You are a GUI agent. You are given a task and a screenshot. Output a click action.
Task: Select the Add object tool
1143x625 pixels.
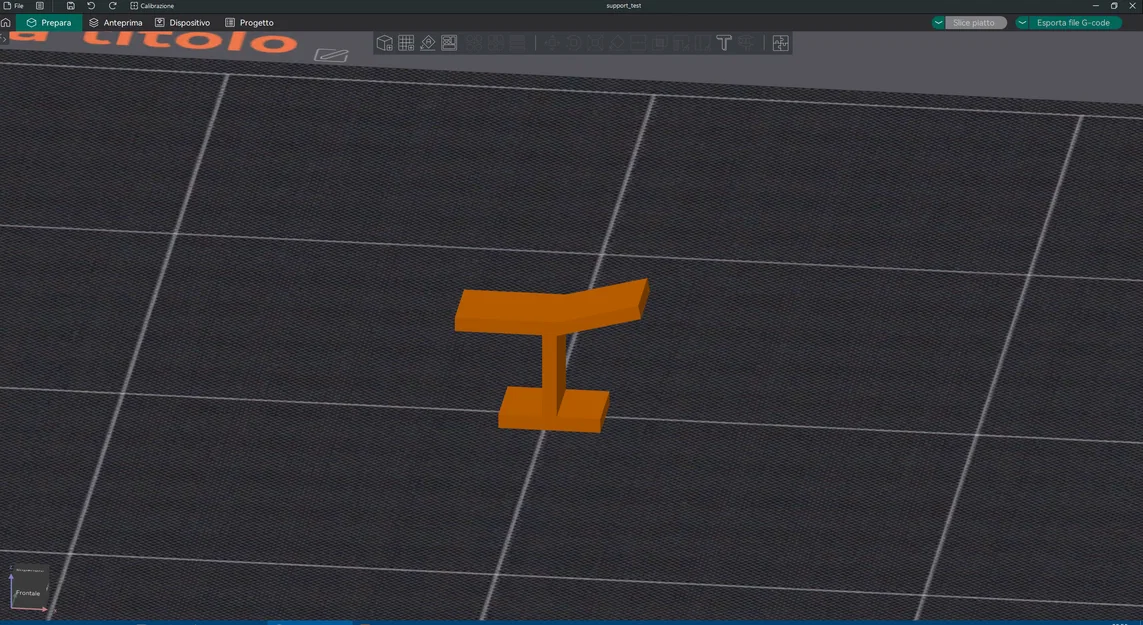[384, 43]
